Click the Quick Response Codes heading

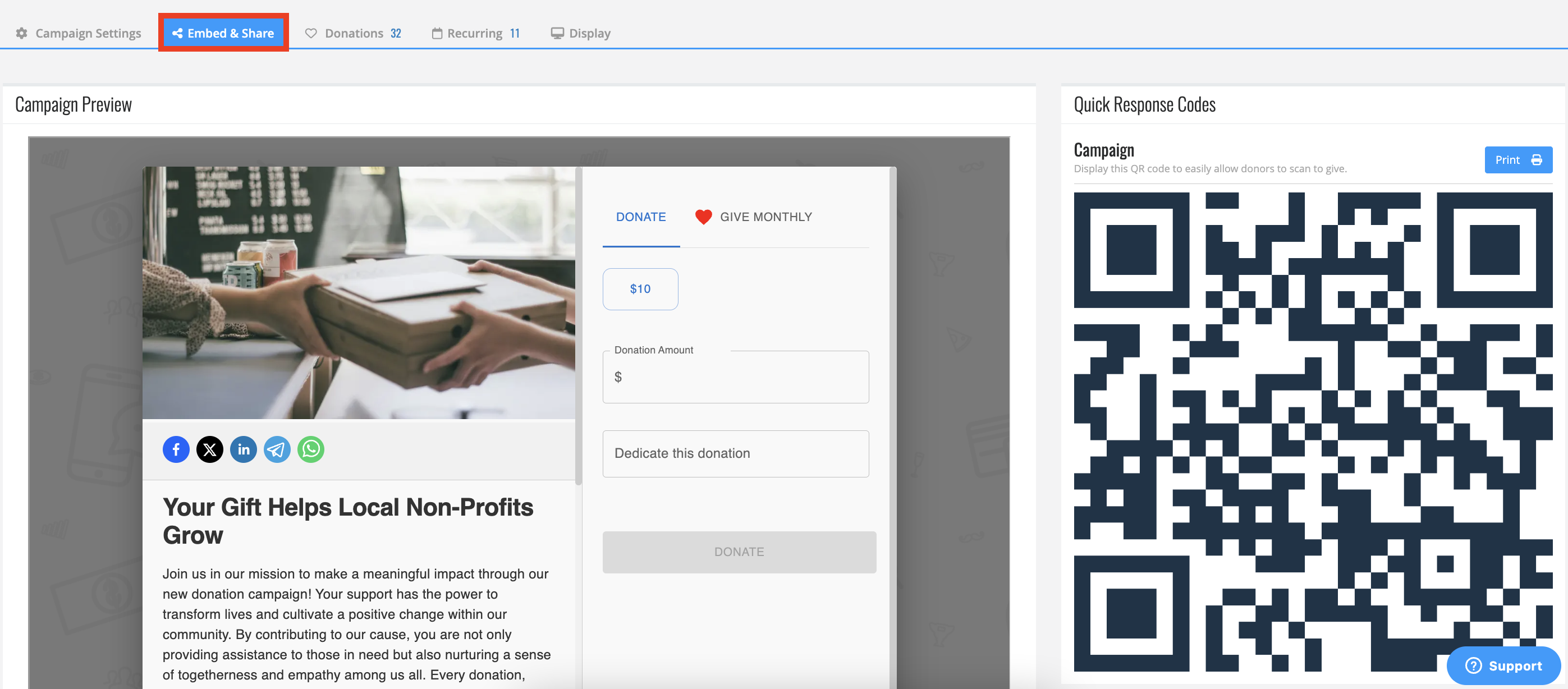point(1144,105)
